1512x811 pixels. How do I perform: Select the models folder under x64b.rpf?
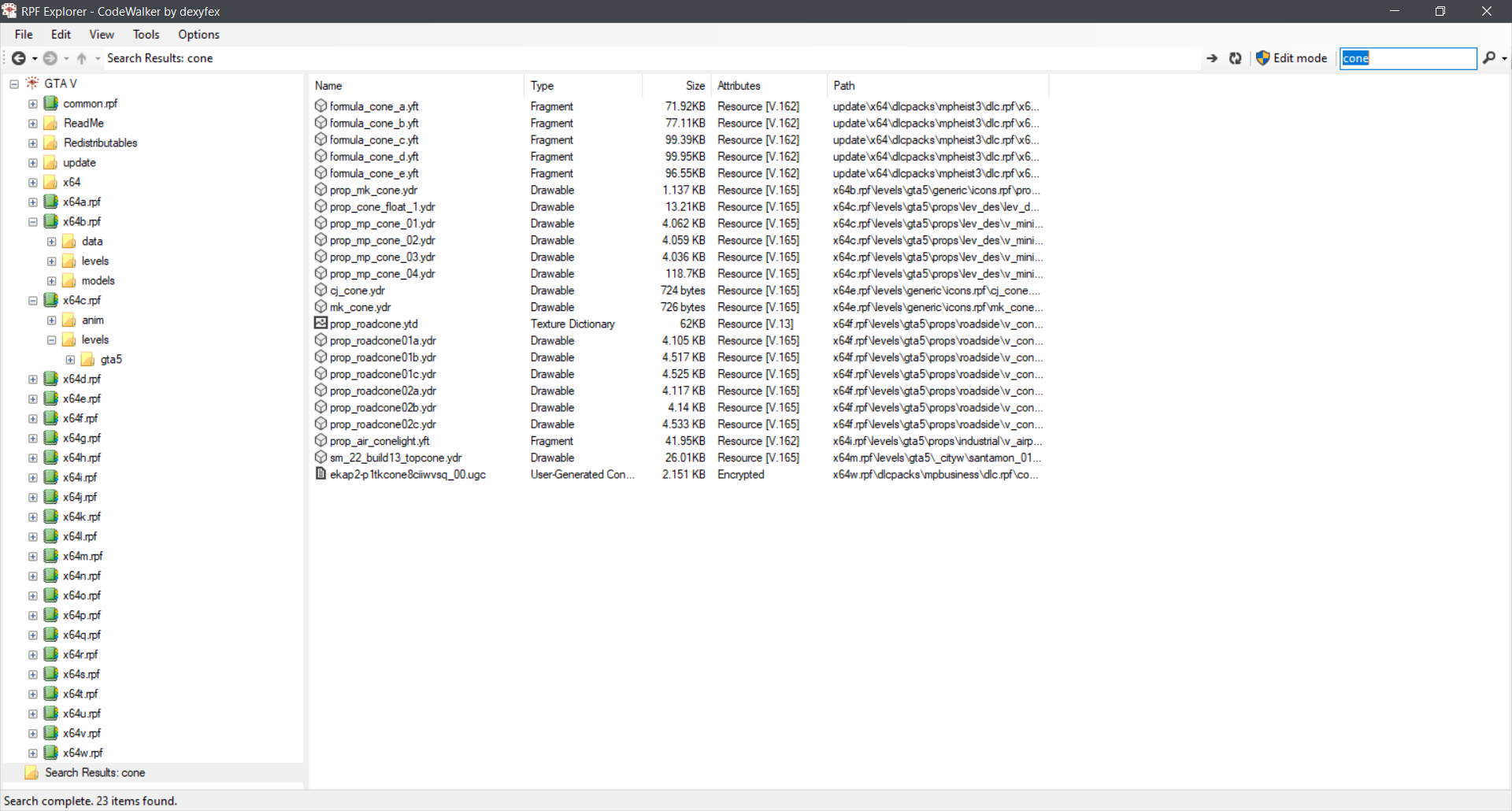point(98,280)
